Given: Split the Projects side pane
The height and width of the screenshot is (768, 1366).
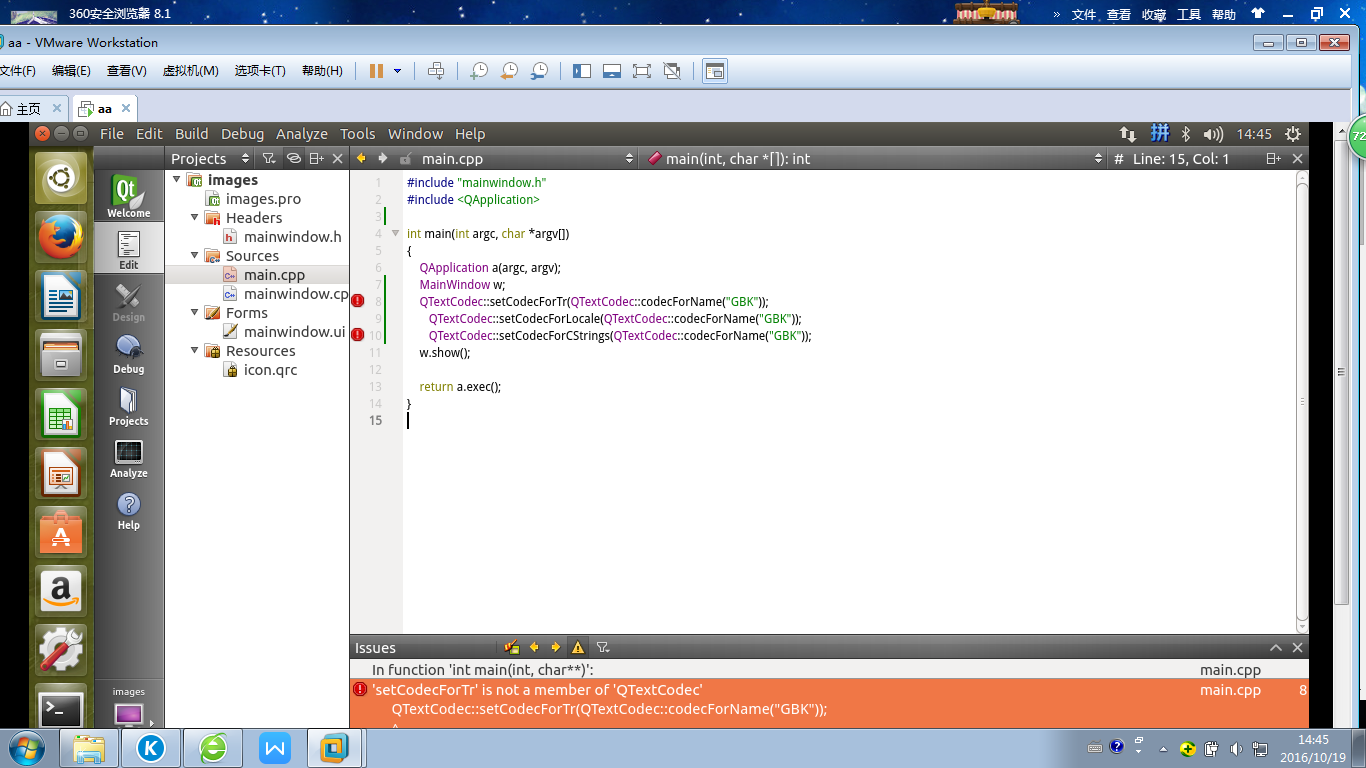Looking at the screenshot, I should pyautogui.click(x=316, y=158).
